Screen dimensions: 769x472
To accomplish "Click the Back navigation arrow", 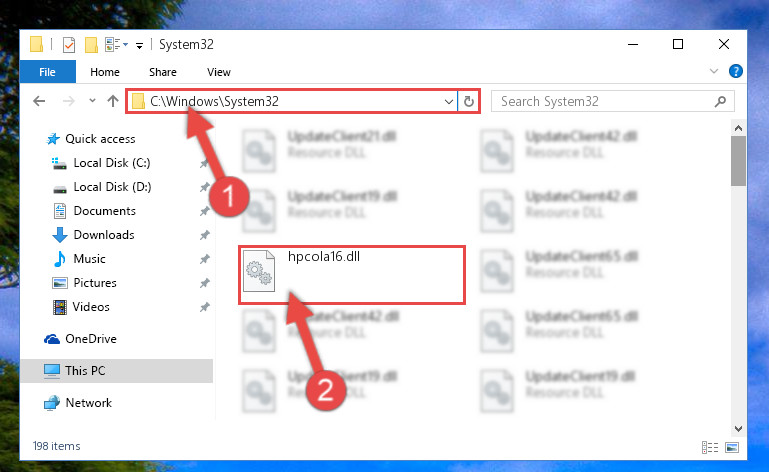I will pyautogui.click(x=39, y=101).
